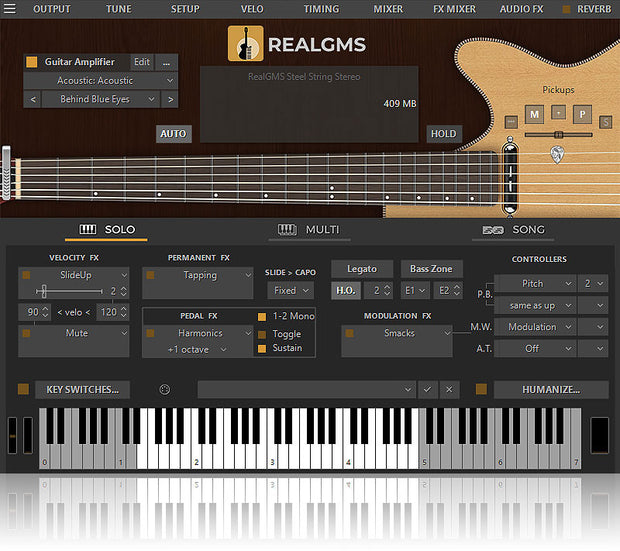Click the RealGMS guitar logo icon
The width and height of the screenshot is (620, 551).
click(x=245, y=43)
